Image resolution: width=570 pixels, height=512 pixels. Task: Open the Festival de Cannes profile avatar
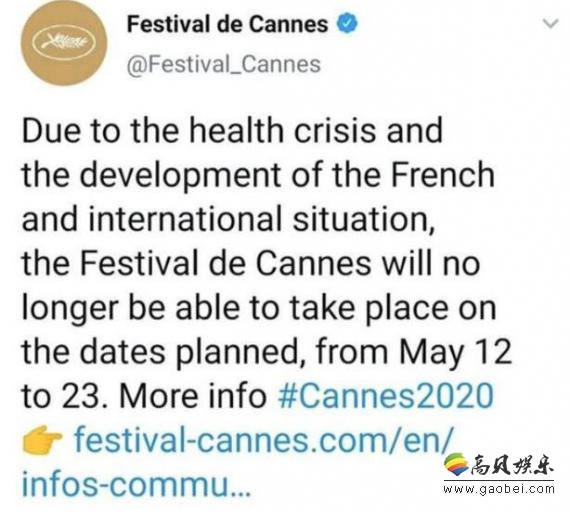tap(64, 43)
